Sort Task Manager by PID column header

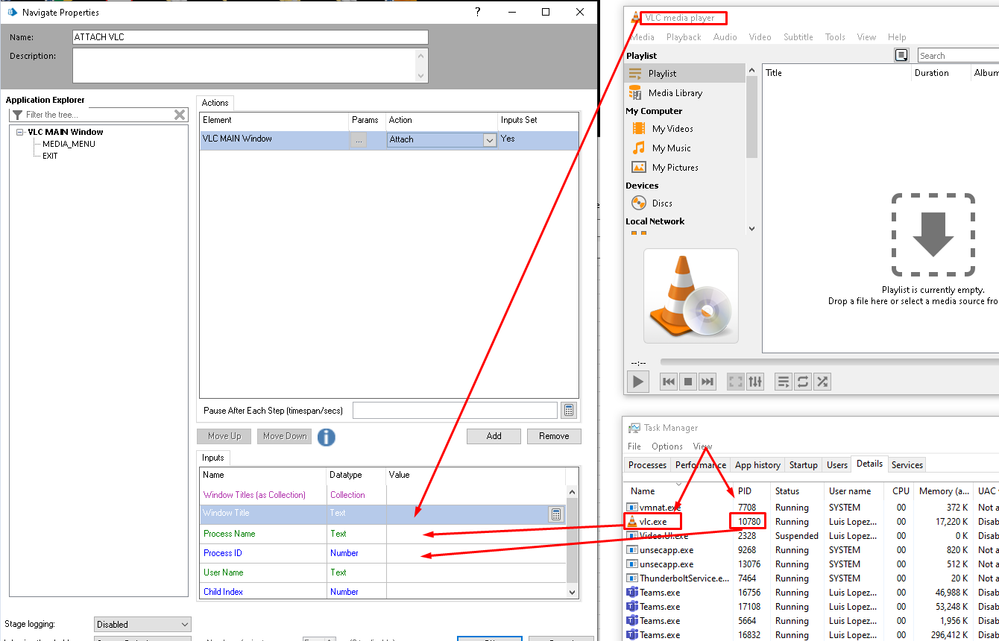pyautogui.click(x=745, y=491)
